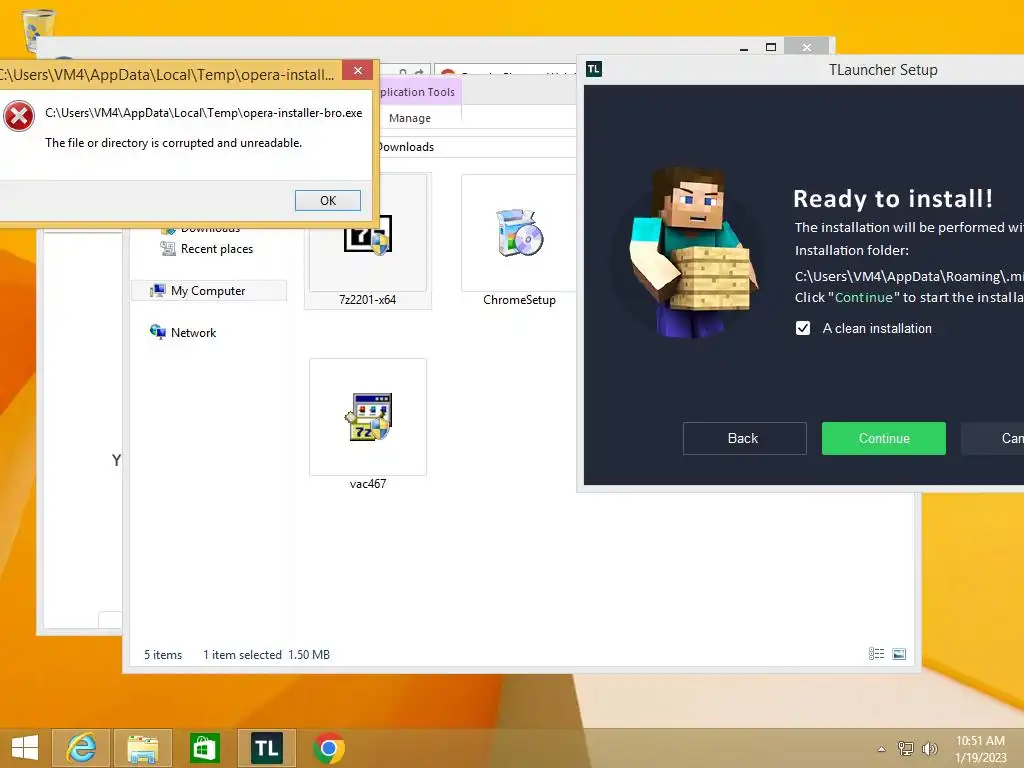Click the ChromeSetup file name label
The width and height of the screenshot is (1024, 768).
pos(519,300)
